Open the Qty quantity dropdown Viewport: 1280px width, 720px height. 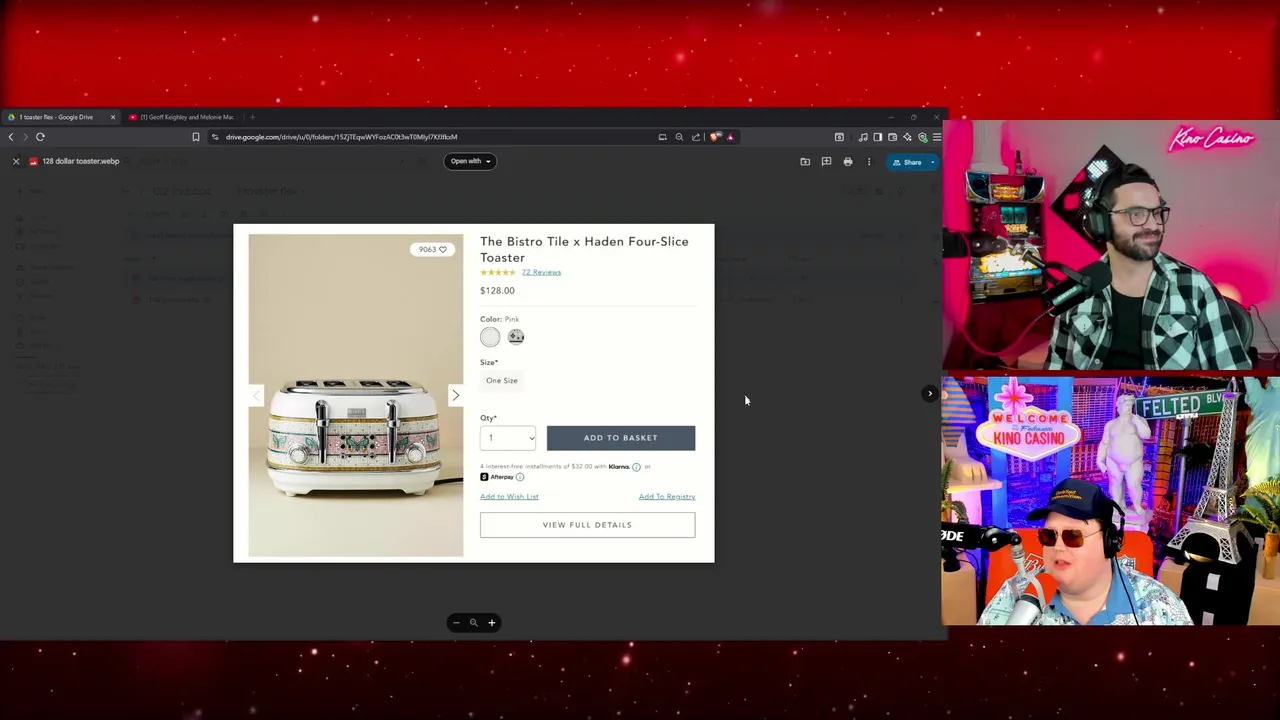click(508, 438)
